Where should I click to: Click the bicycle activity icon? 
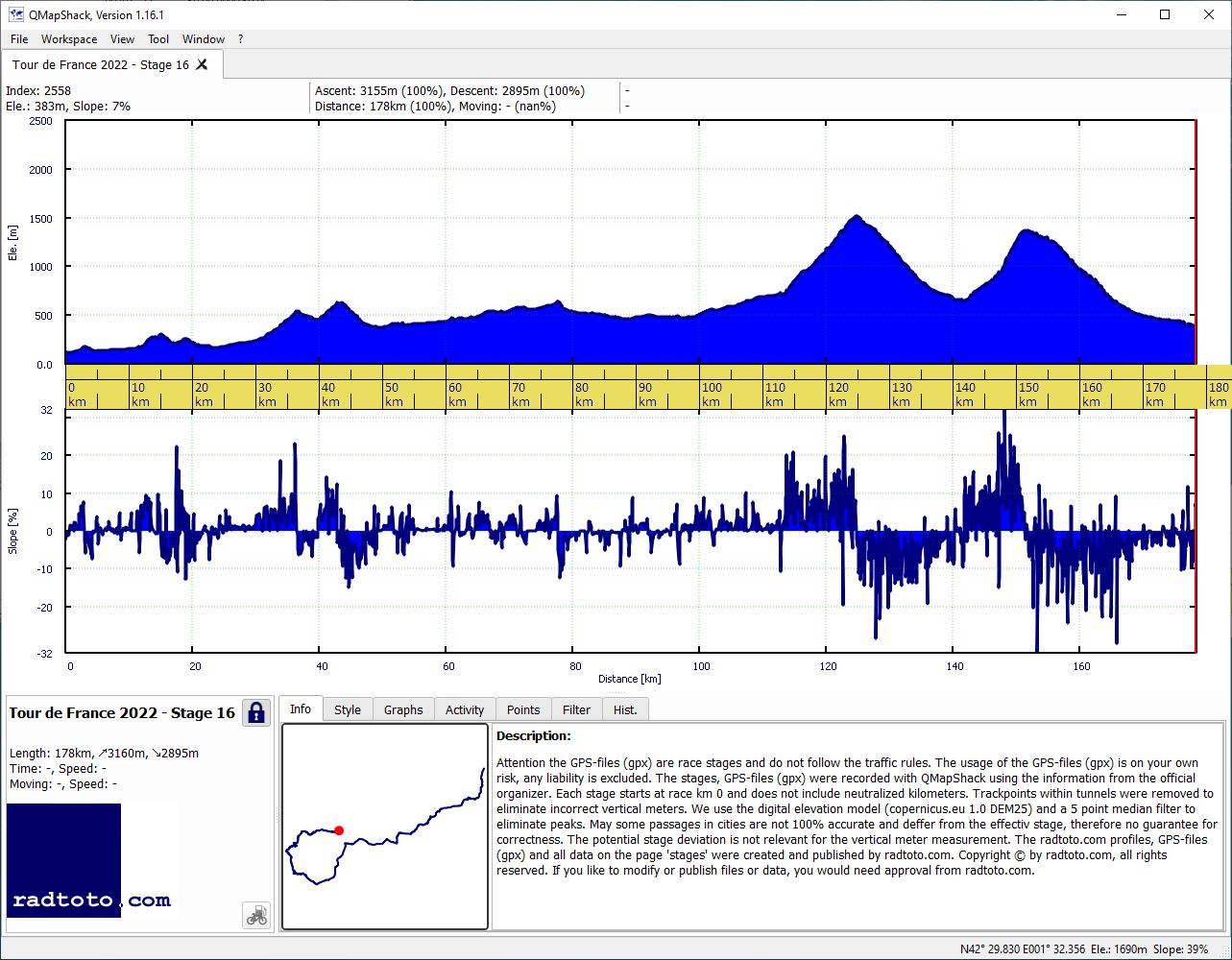[x=256, y=915]
